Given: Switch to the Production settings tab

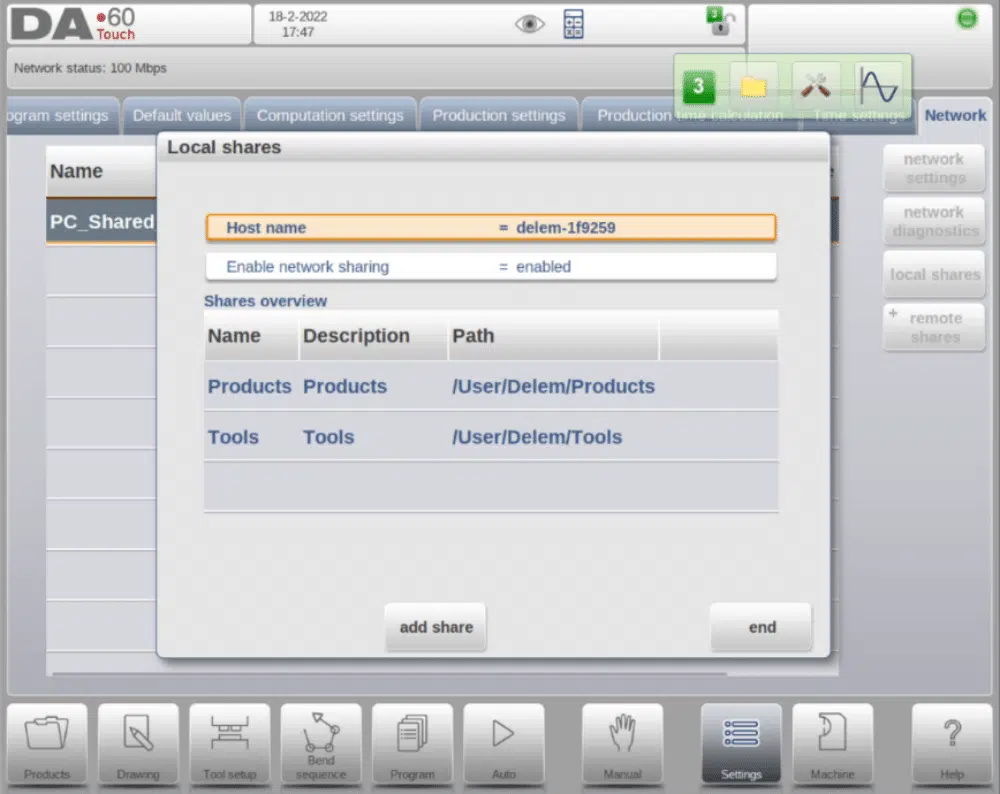Looking at the screenshot, I should [499, 115].
